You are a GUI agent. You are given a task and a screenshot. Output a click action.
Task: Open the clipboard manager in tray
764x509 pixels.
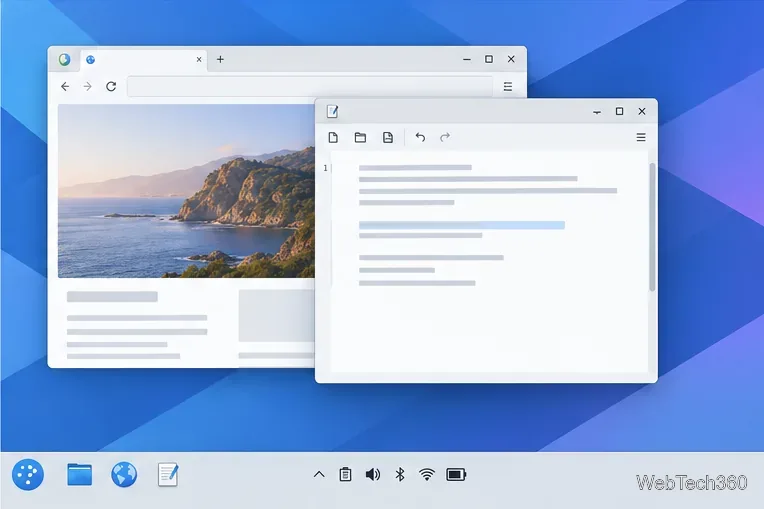(x=345, y=474)
